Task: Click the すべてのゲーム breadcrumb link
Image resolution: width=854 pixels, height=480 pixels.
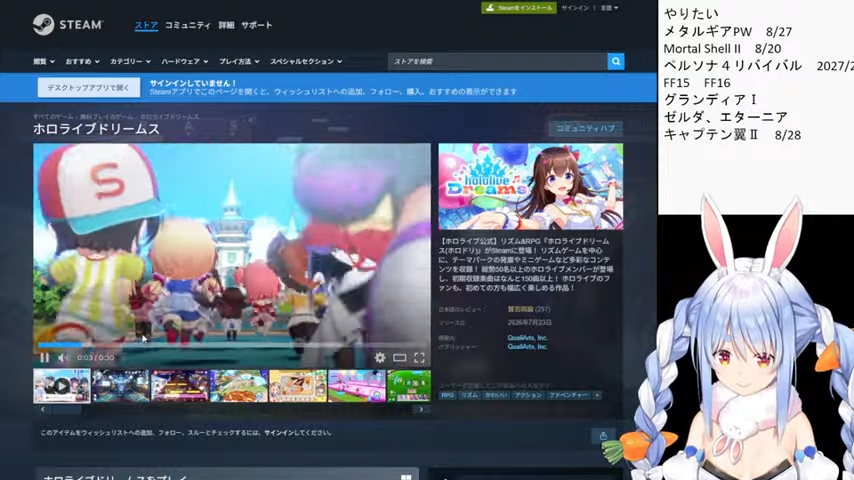Action: [53, 117]
